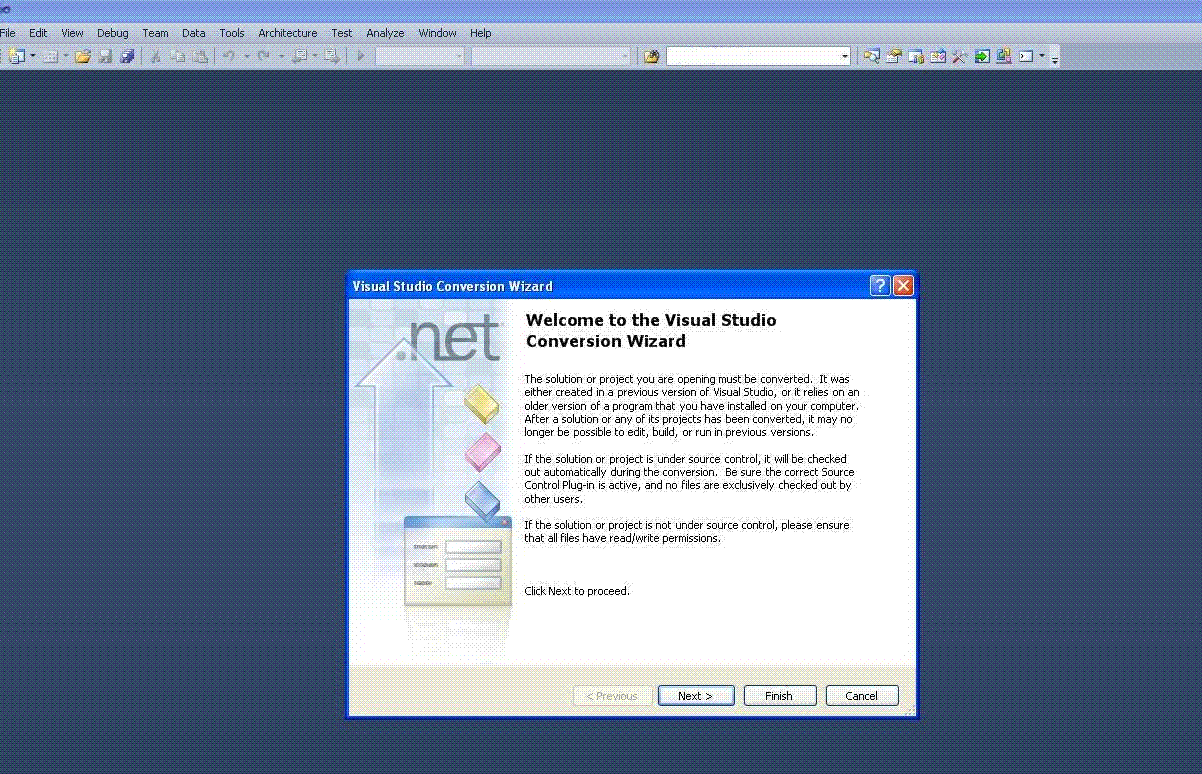Open the File menu
Viewport: 1202px width, 774px height.
(x=8, y=33)
